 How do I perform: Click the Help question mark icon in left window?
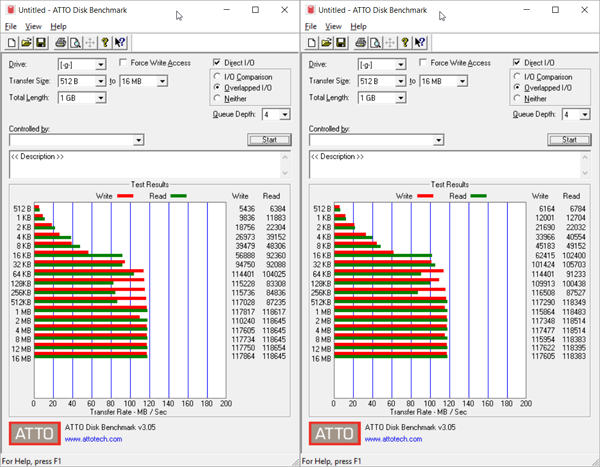104,42
